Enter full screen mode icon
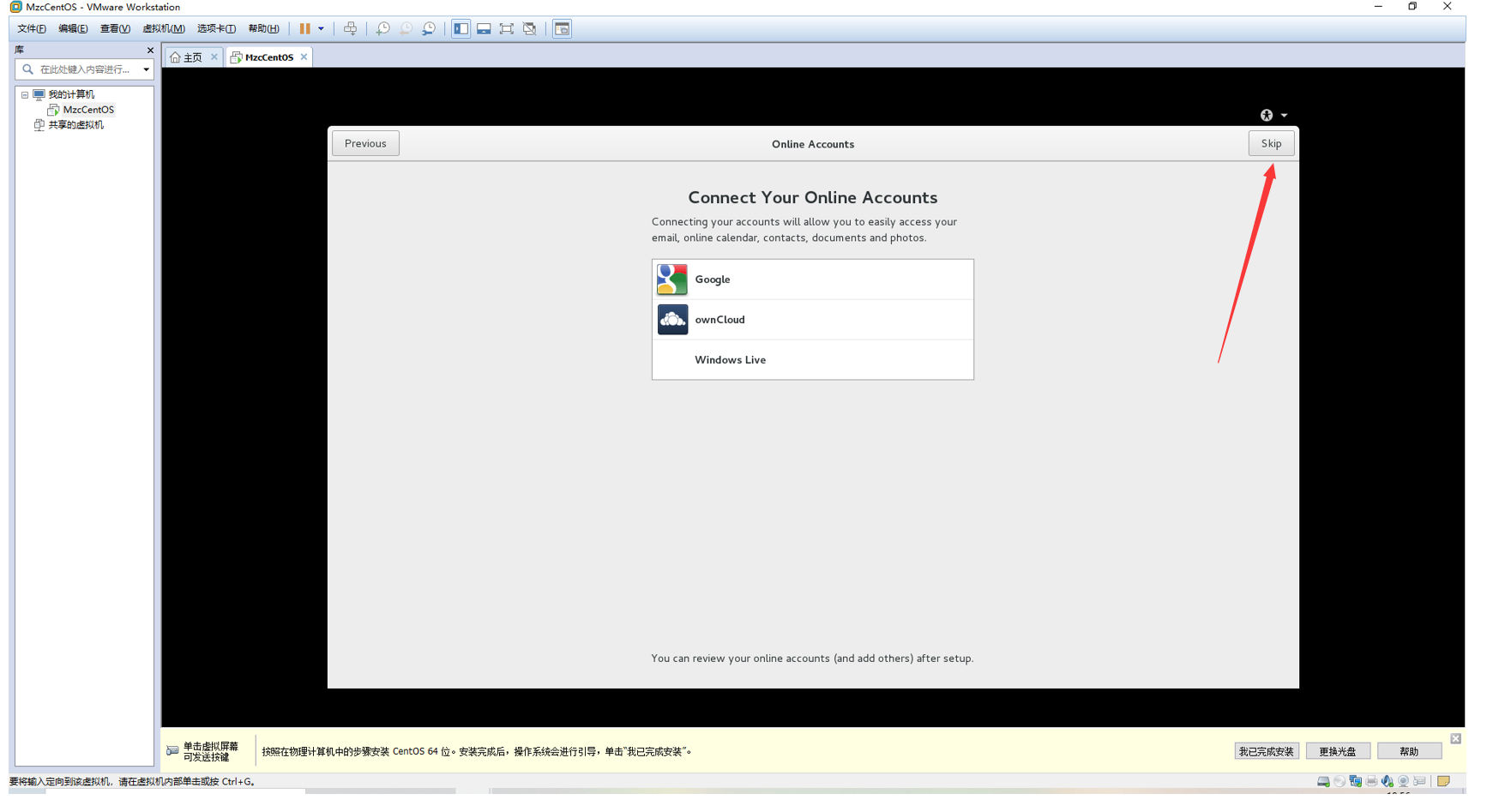The height and width of the screenshot is (812, 1499). pos(507,28)
